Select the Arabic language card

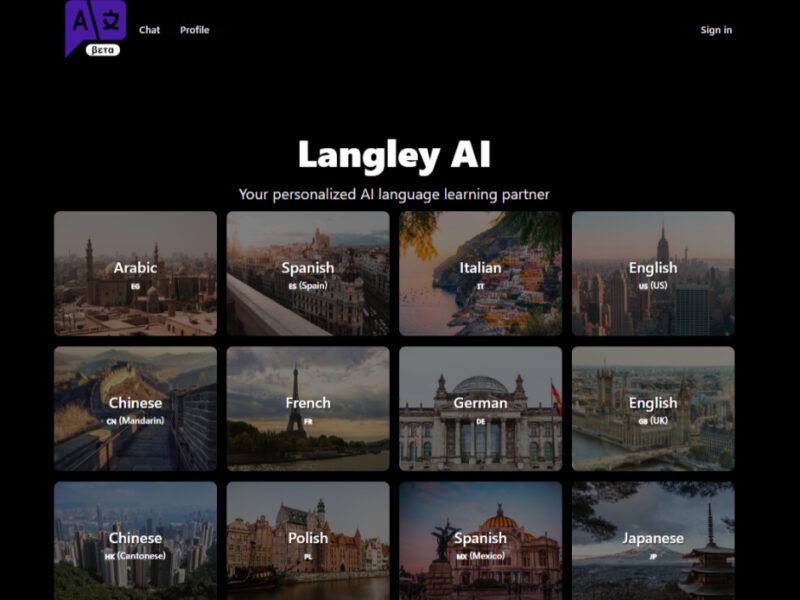(135, 273)
